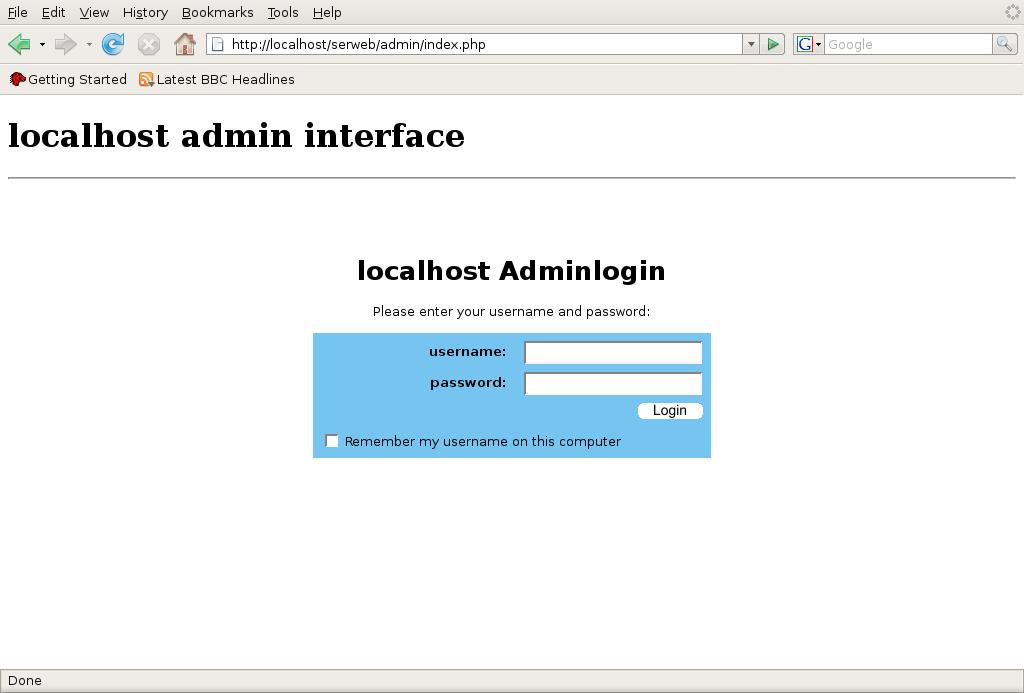Click the Forward arrow navigation icon
The image size is (1024, 693).
[66, 44]
